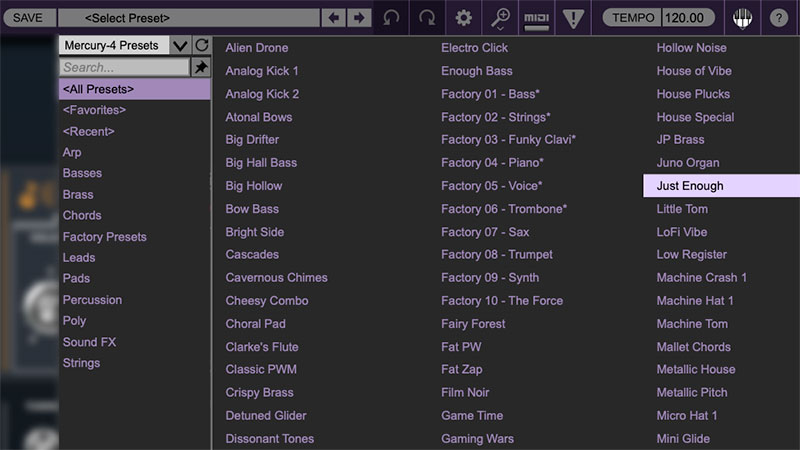Load the Fairy Forest preset

(x=473, y=324)
